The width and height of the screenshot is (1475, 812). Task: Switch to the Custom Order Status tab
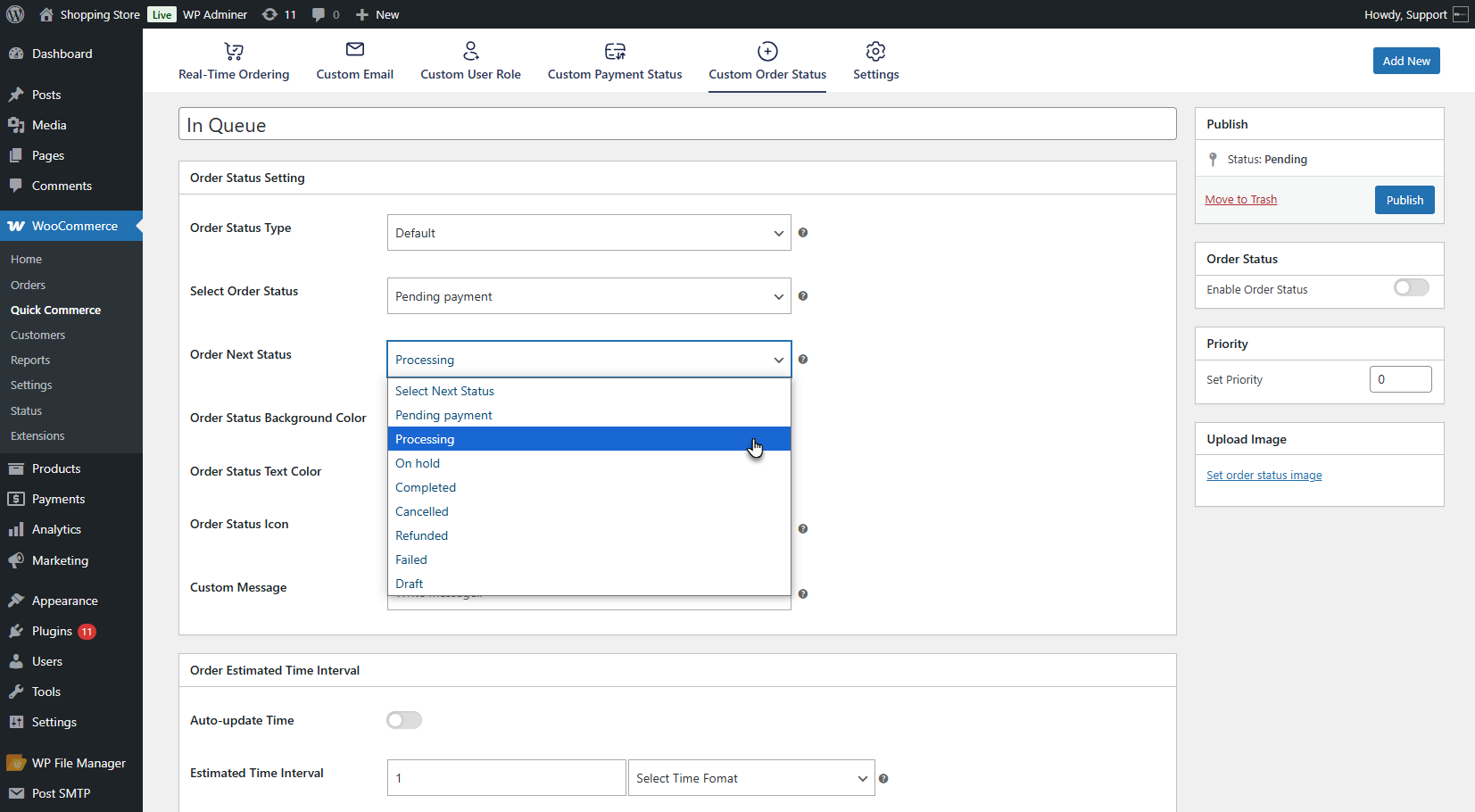pyautogui.click(x=767, y=62)
